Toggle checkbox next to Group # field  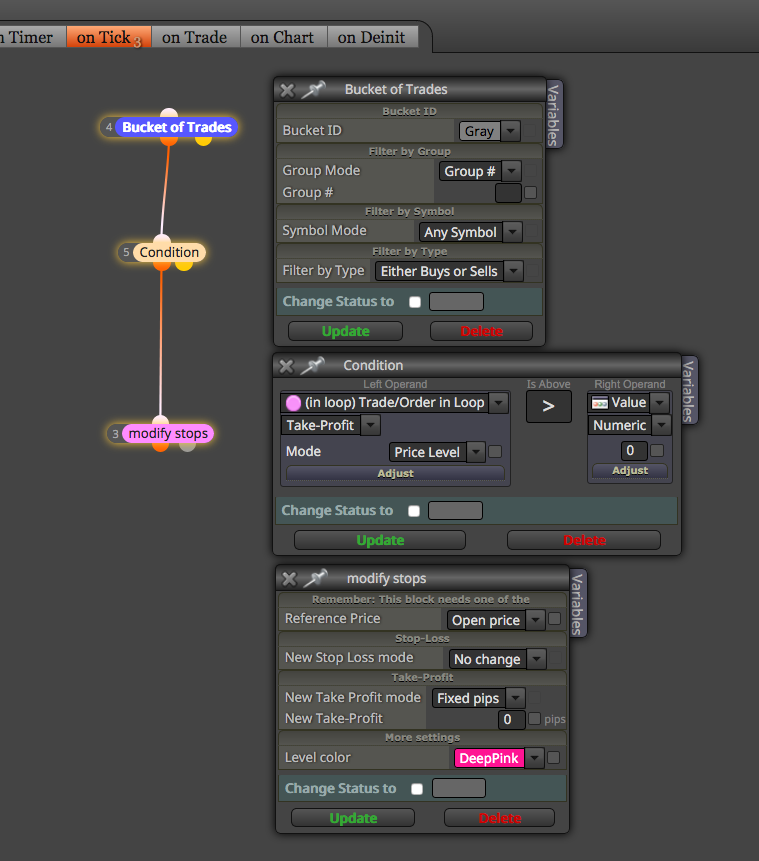(x=531, y=193)
